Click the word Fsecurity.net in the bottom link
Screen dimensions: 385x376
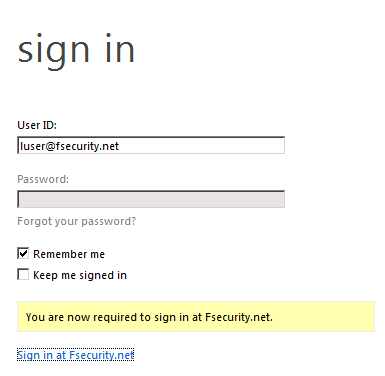pos(102,355)
